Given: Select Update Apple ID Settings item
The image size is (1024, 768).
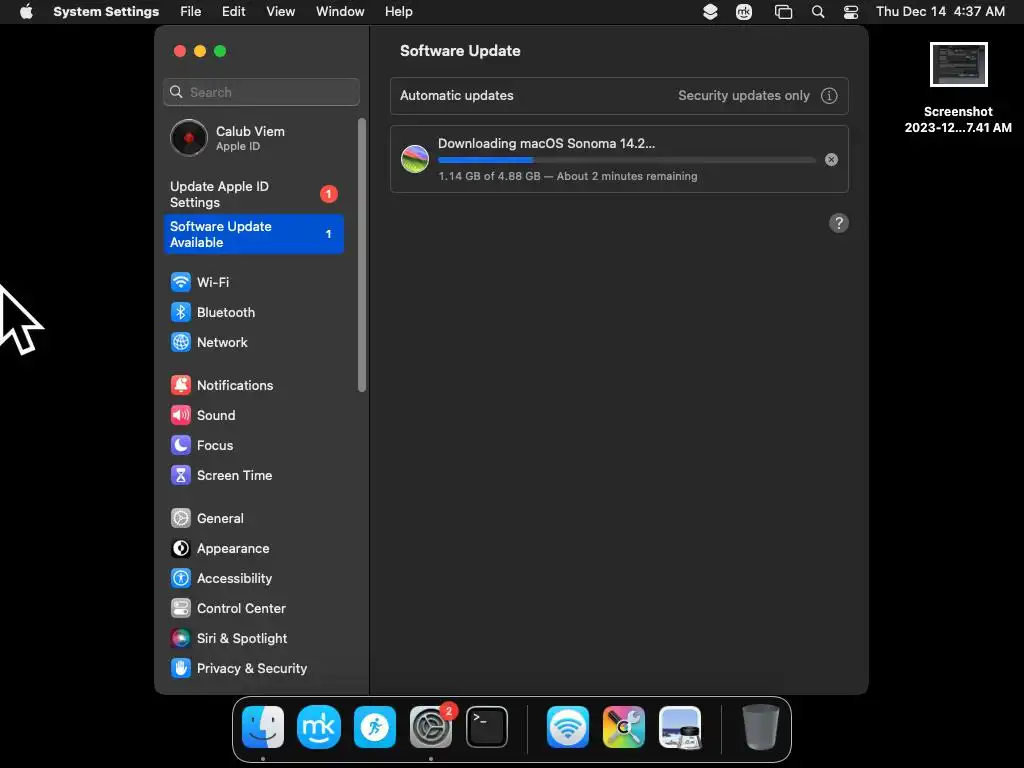Looking at the screenshot, I should coord(253,194).
